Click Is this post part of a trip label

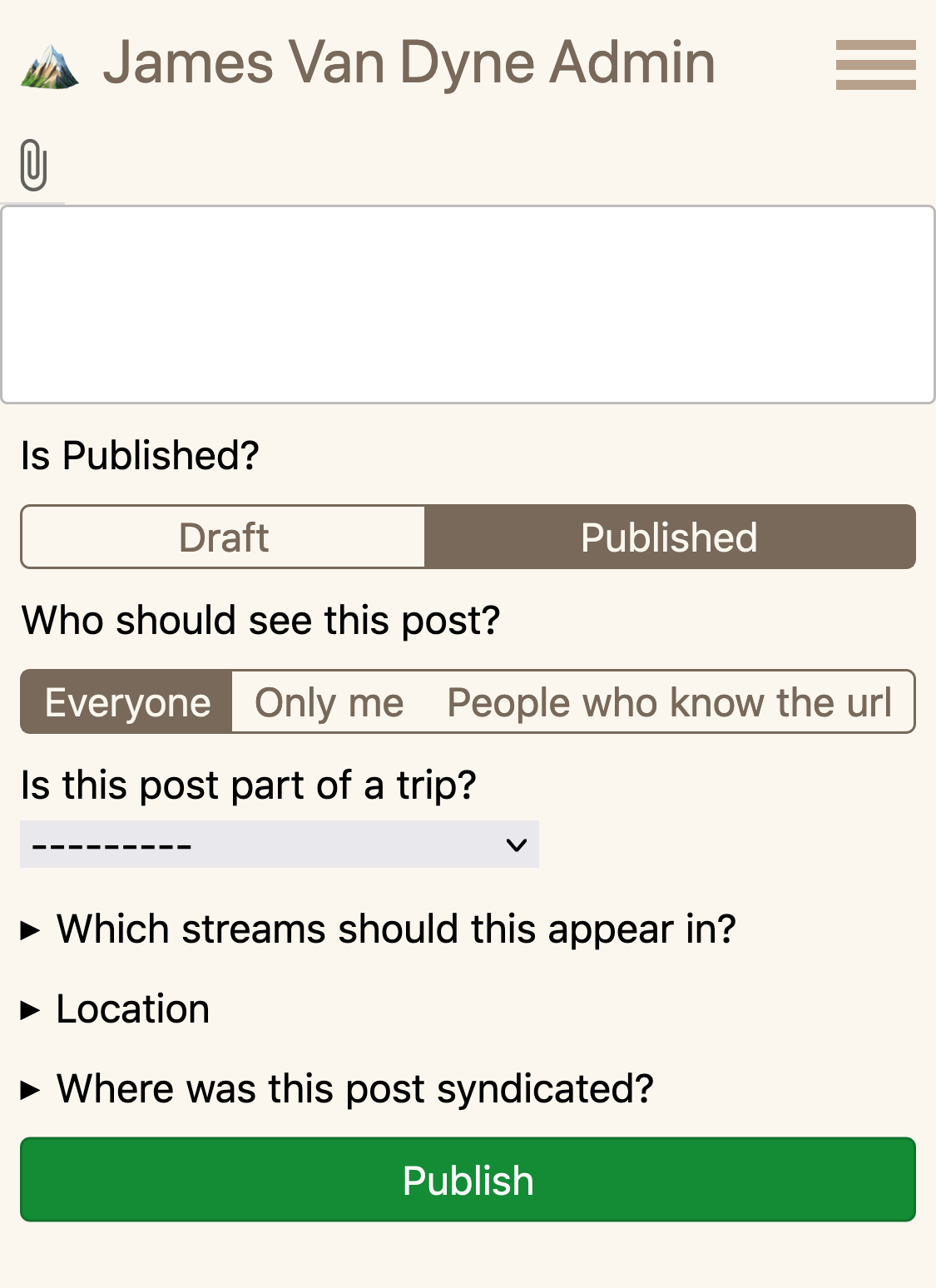click(x=248, y=785)
